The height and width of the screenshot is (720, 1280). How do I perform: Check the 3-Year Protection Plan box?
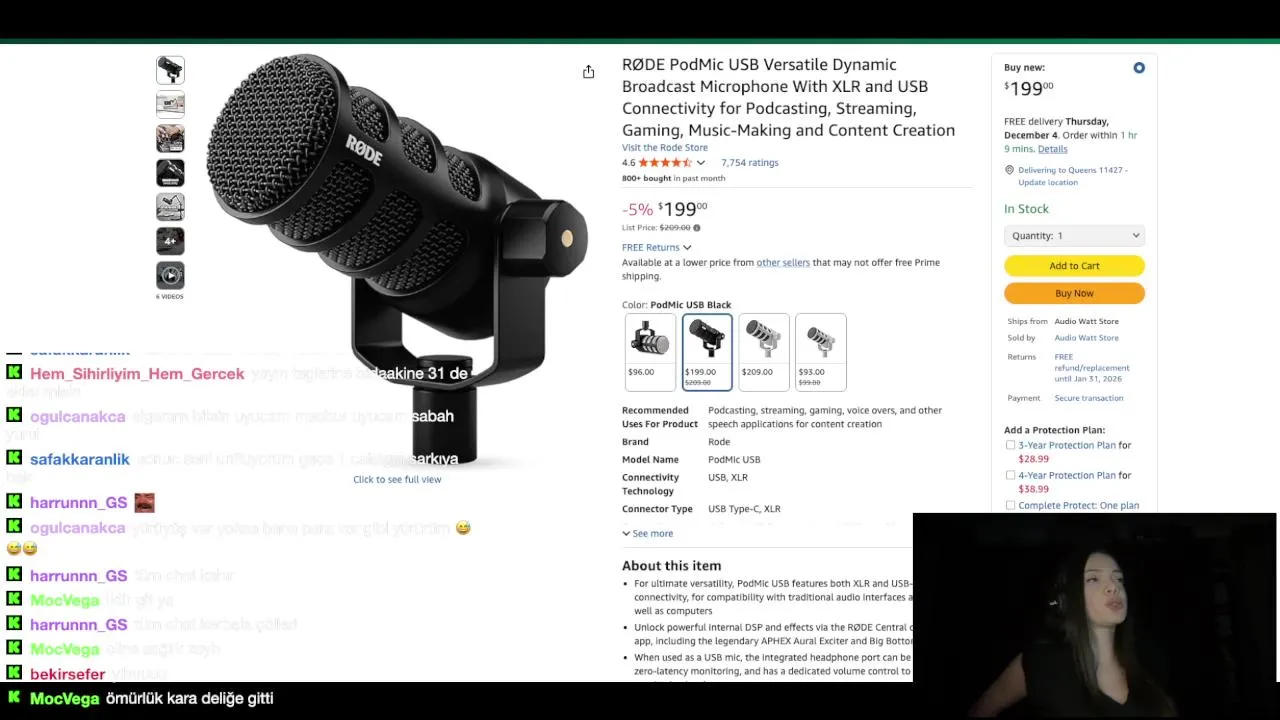[1010, 445]
